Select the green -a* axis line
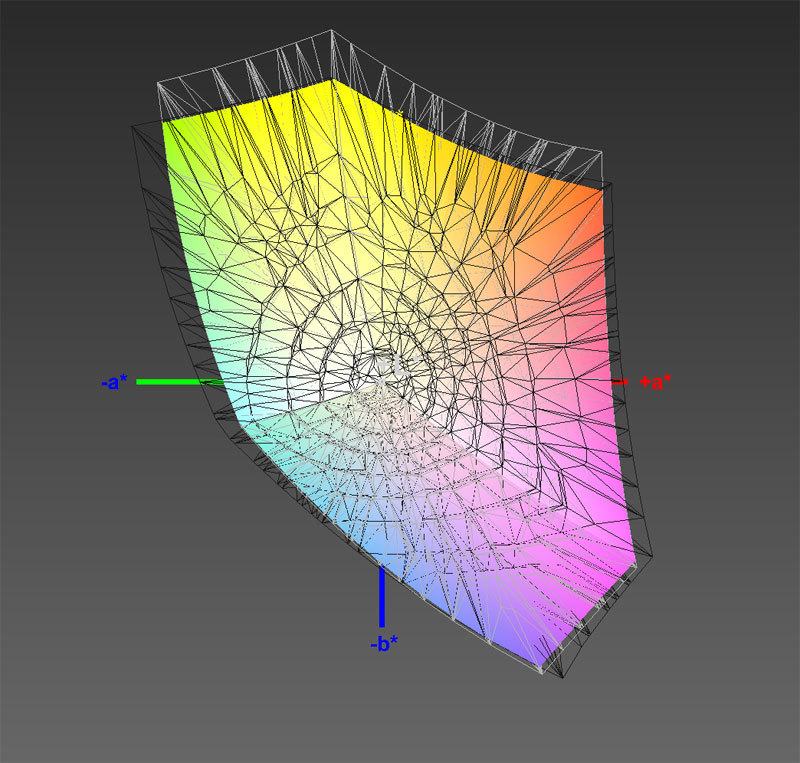The image size is (800, 763). pyautogui.click(x=180, y=382)
